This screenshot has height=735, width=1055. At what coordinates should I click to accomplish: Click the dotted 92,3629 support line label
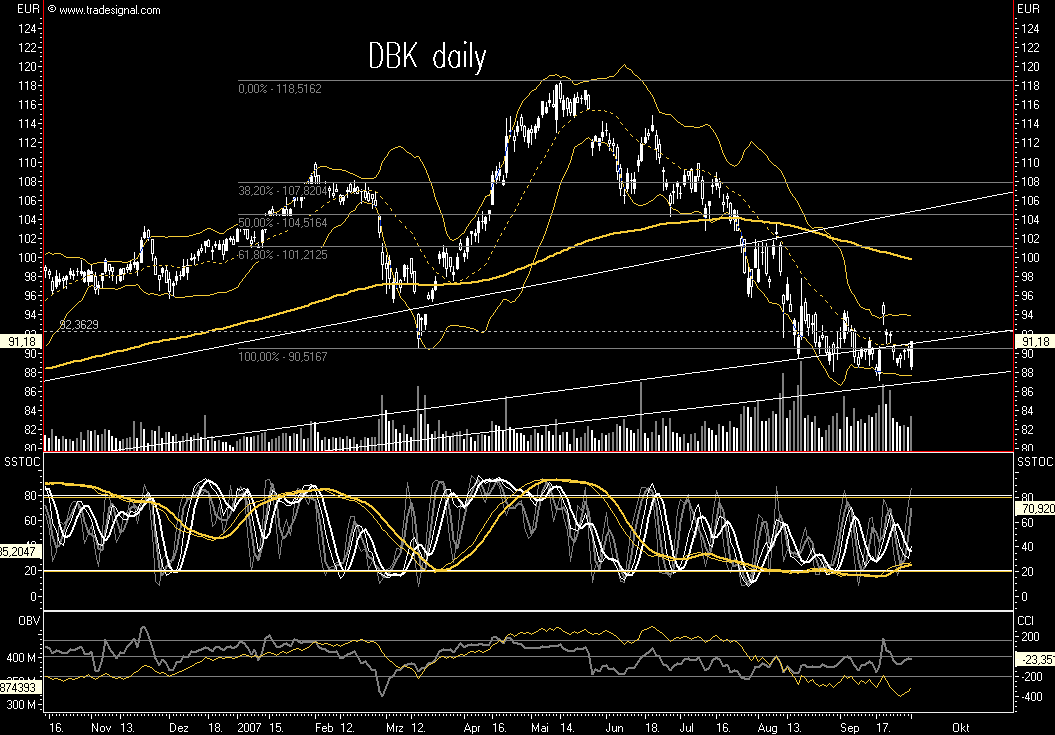point(78,325)
